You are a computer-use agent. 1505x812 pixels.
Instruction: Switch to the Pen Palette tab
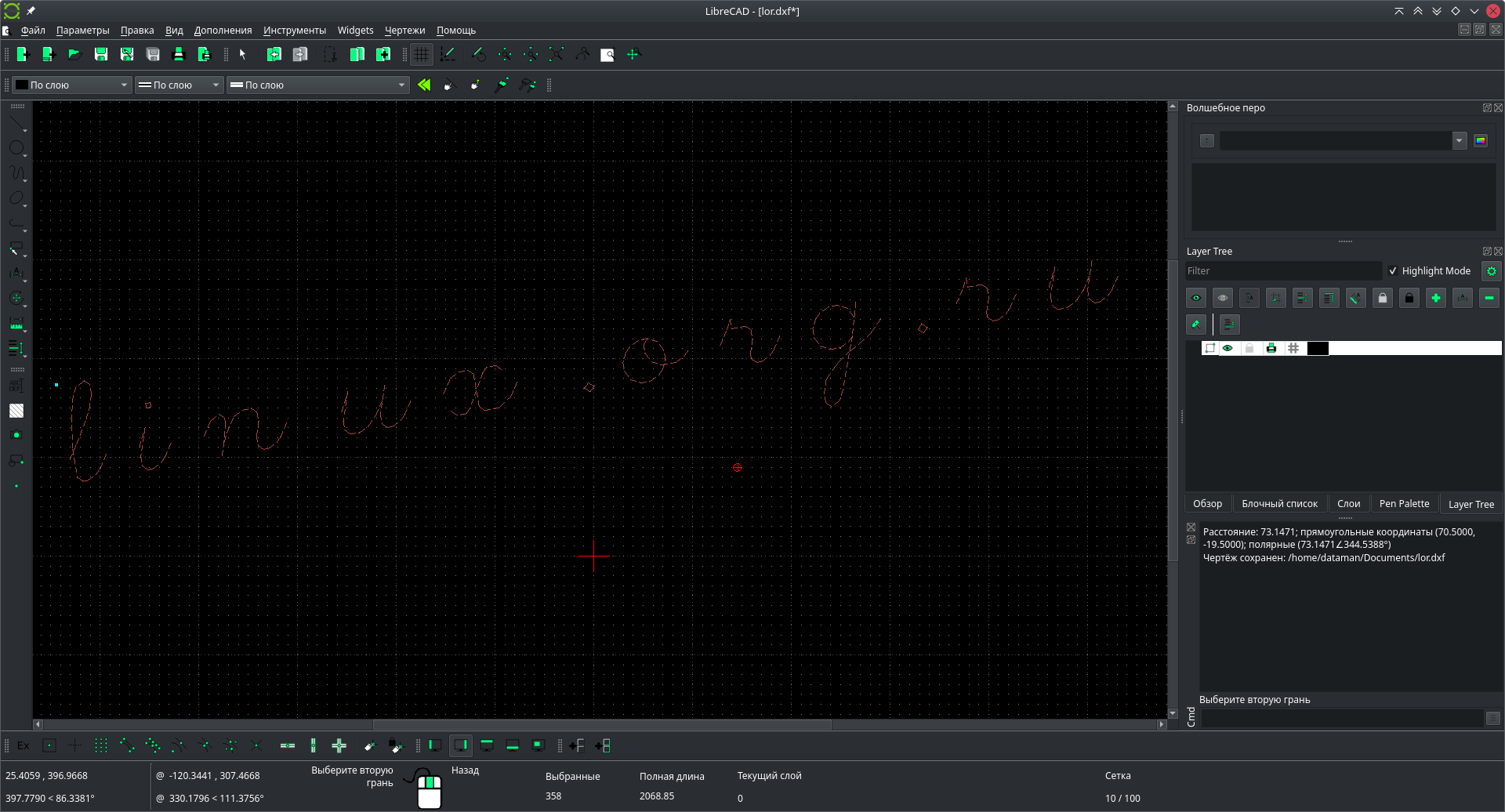[x=1405, y=504]
